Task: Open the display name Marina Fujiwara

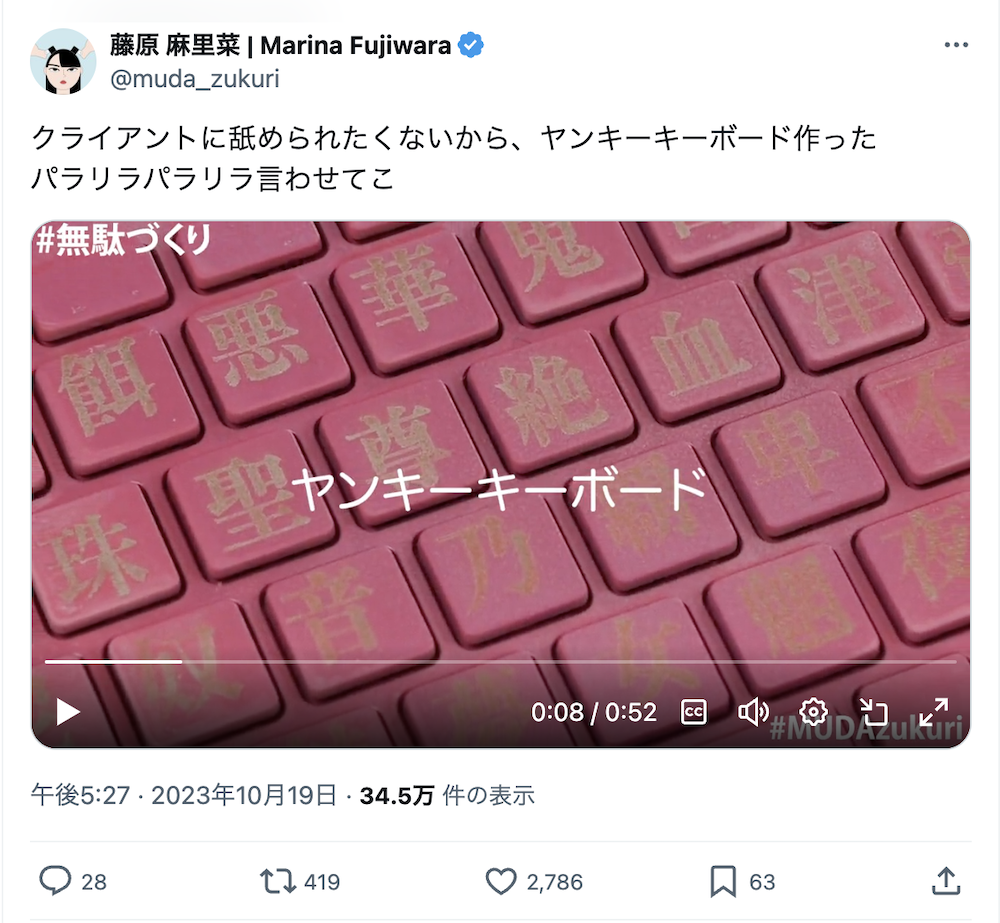Action: click(x=280, y=45)
